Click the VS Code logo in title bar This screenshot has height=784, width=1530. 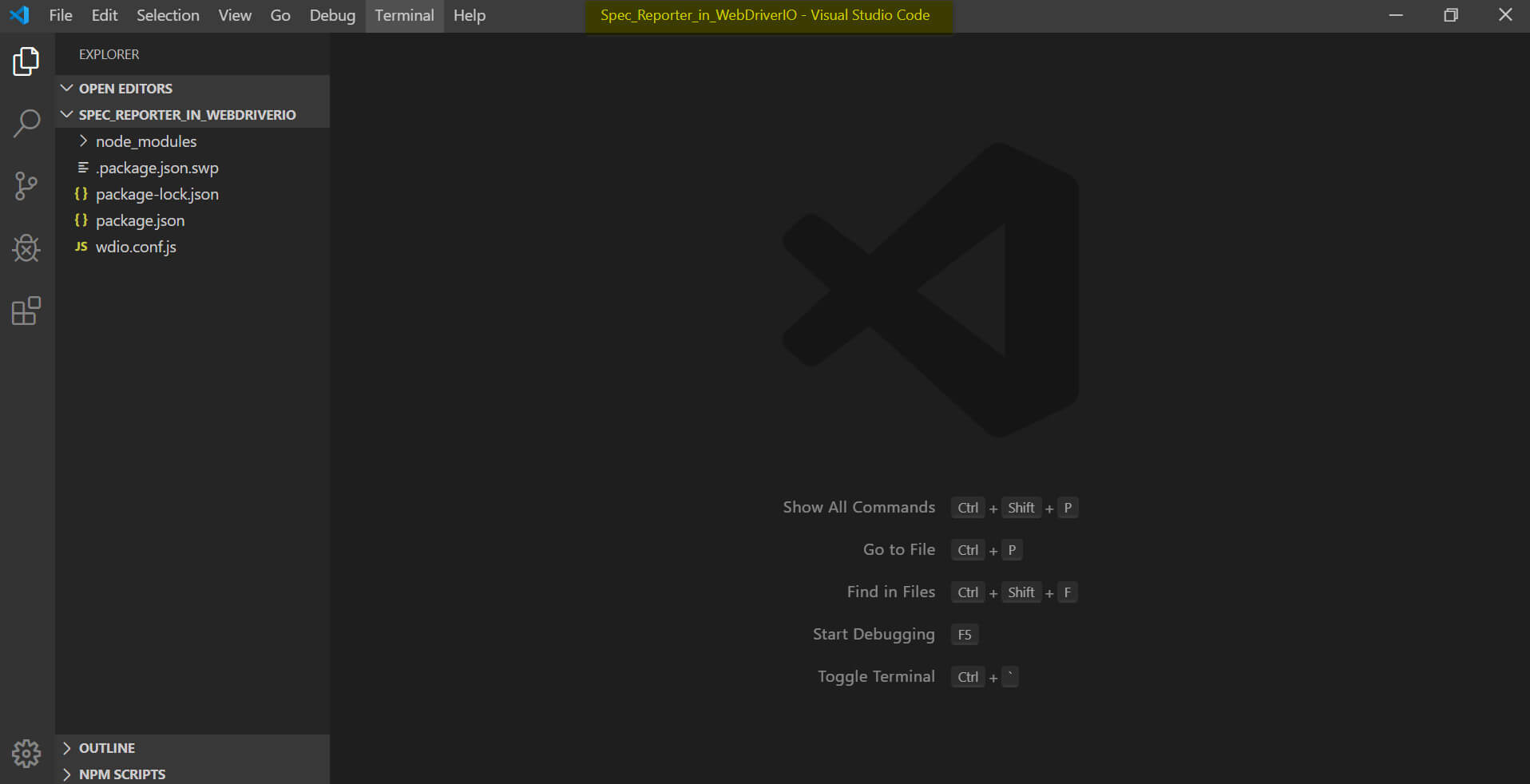pos(19,15)
